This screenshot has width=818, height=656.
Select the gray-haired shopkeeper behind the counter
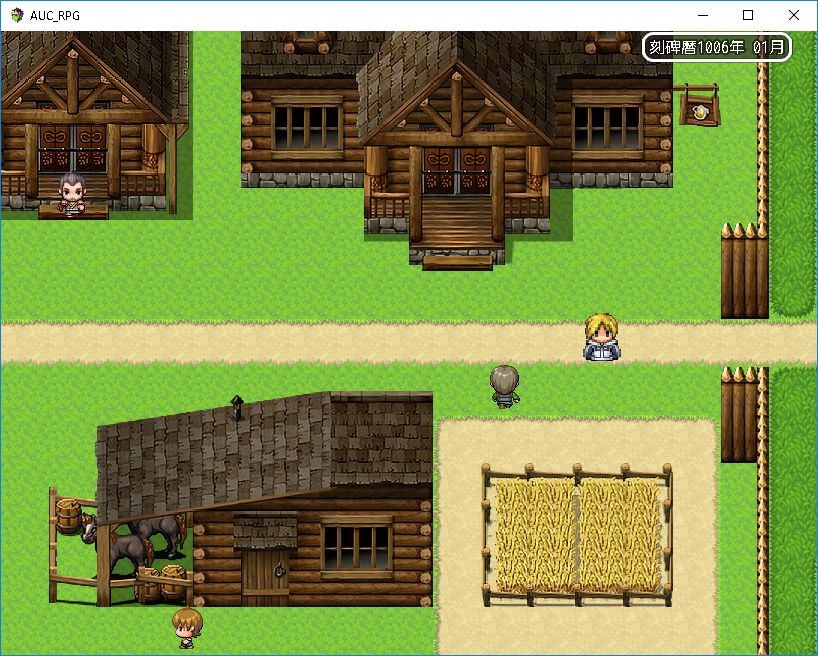[x=72, y=193]
